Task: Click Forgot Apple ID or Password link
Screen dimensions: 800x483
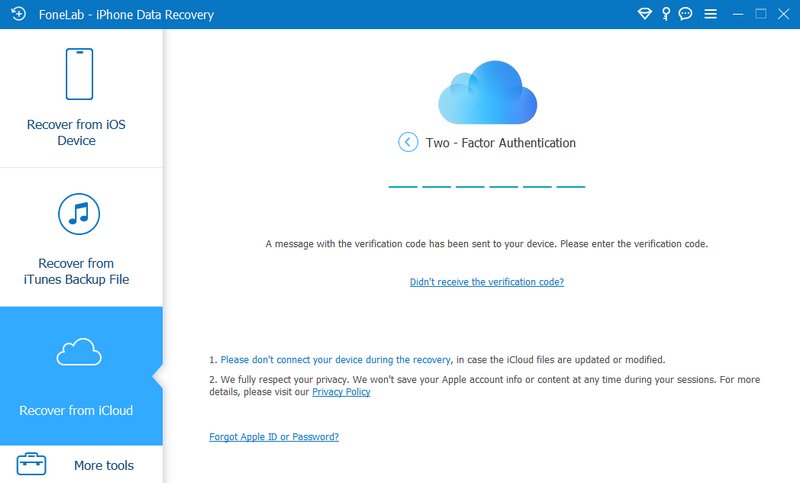Action: tap(274, 437)
